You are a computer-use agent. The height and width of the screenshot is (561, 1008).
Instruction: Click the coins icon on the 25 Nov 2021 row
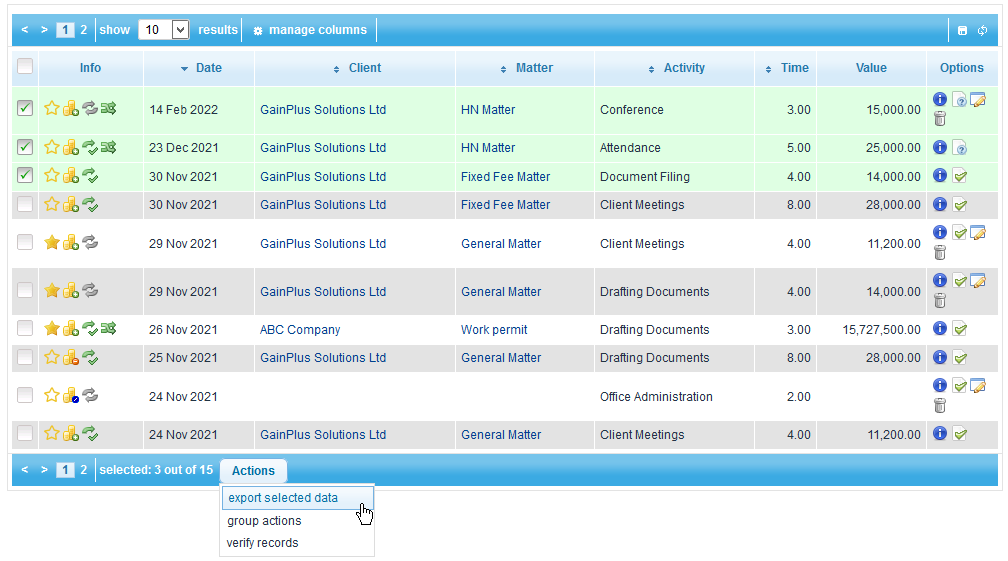pyautogui.click(x=71, y=358)
